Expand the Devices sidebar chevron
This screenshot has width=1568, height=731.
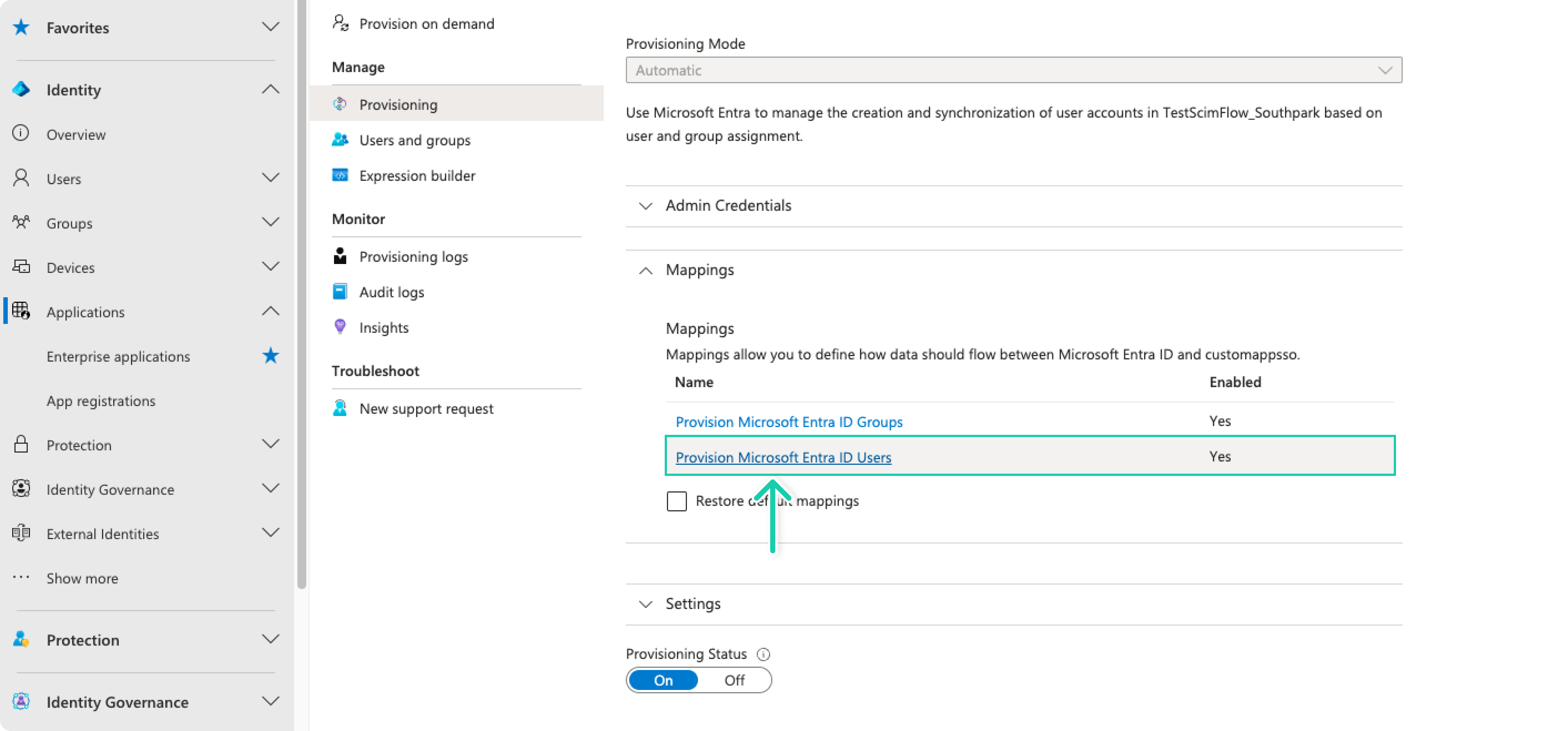271,266
